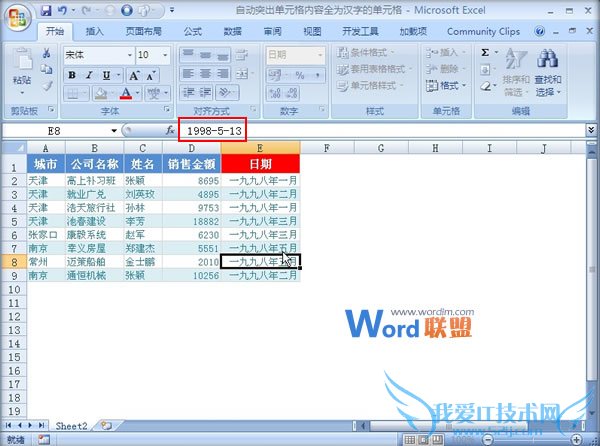Image resolution: width=600 pixels, height=446 pixels.
Task: Open 套用表格格式 table format menu
Action: 375,69
